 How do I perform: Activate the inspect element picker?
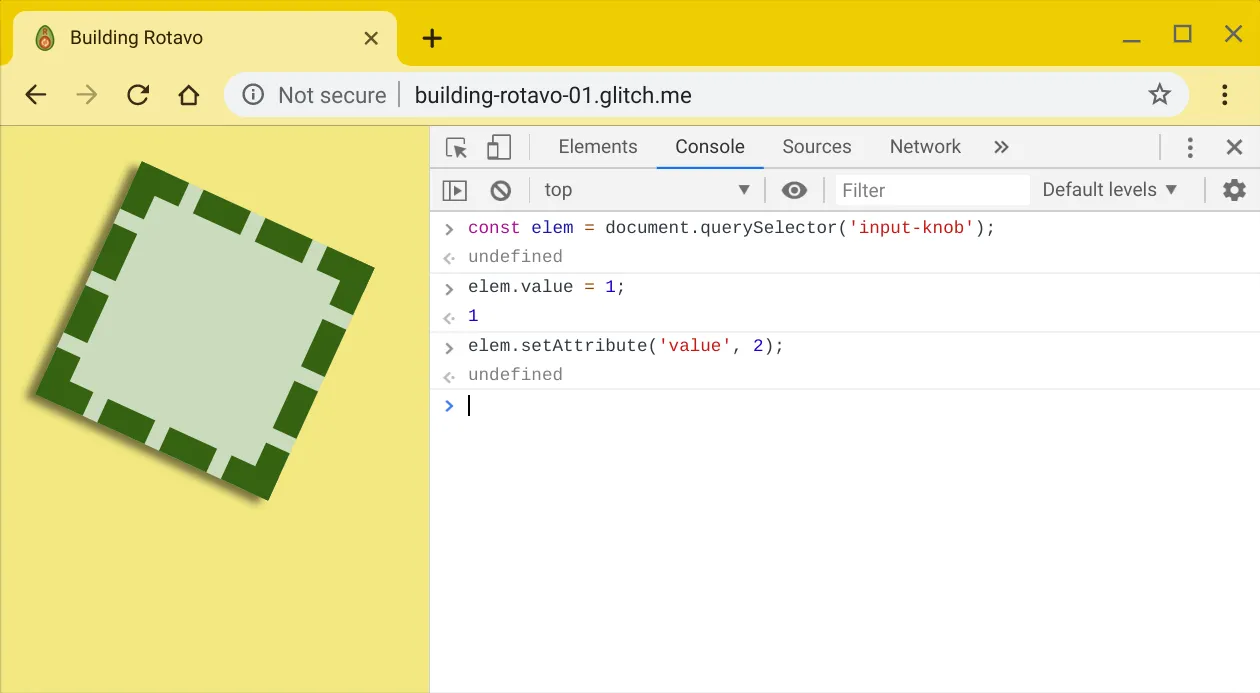point(456,146)
